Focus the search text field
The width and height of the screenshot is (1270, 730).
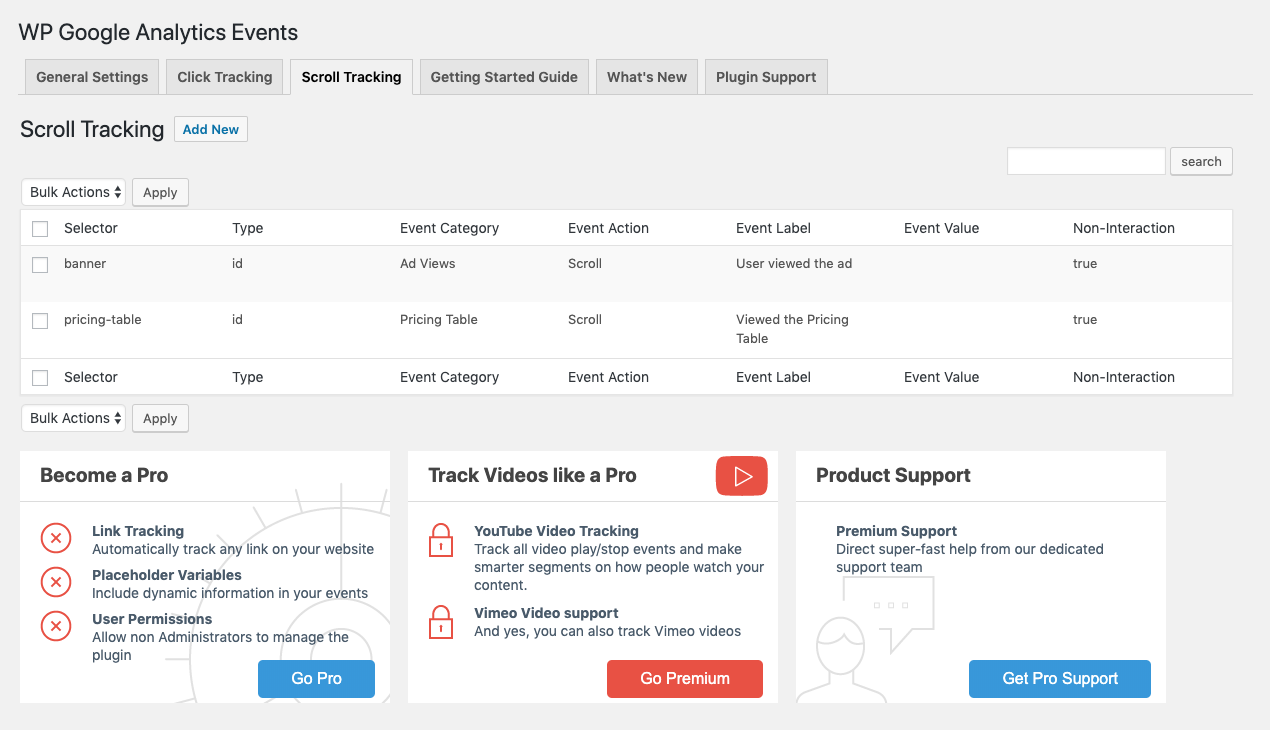(x=1086, y=161)
